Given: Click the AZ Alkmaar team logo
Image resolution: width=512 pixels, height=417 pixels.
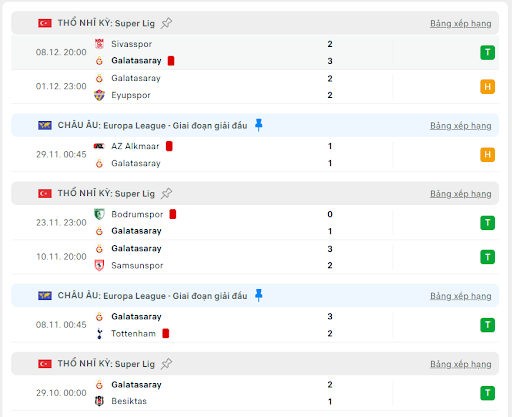Looking at the screenshot, I should [x=99, y=146].
